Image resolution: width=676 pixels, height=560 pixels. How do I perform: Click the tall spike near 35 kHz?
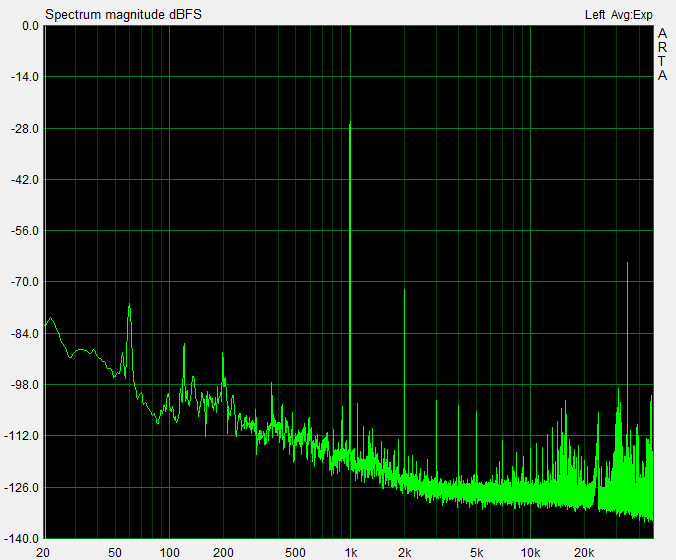627,263
